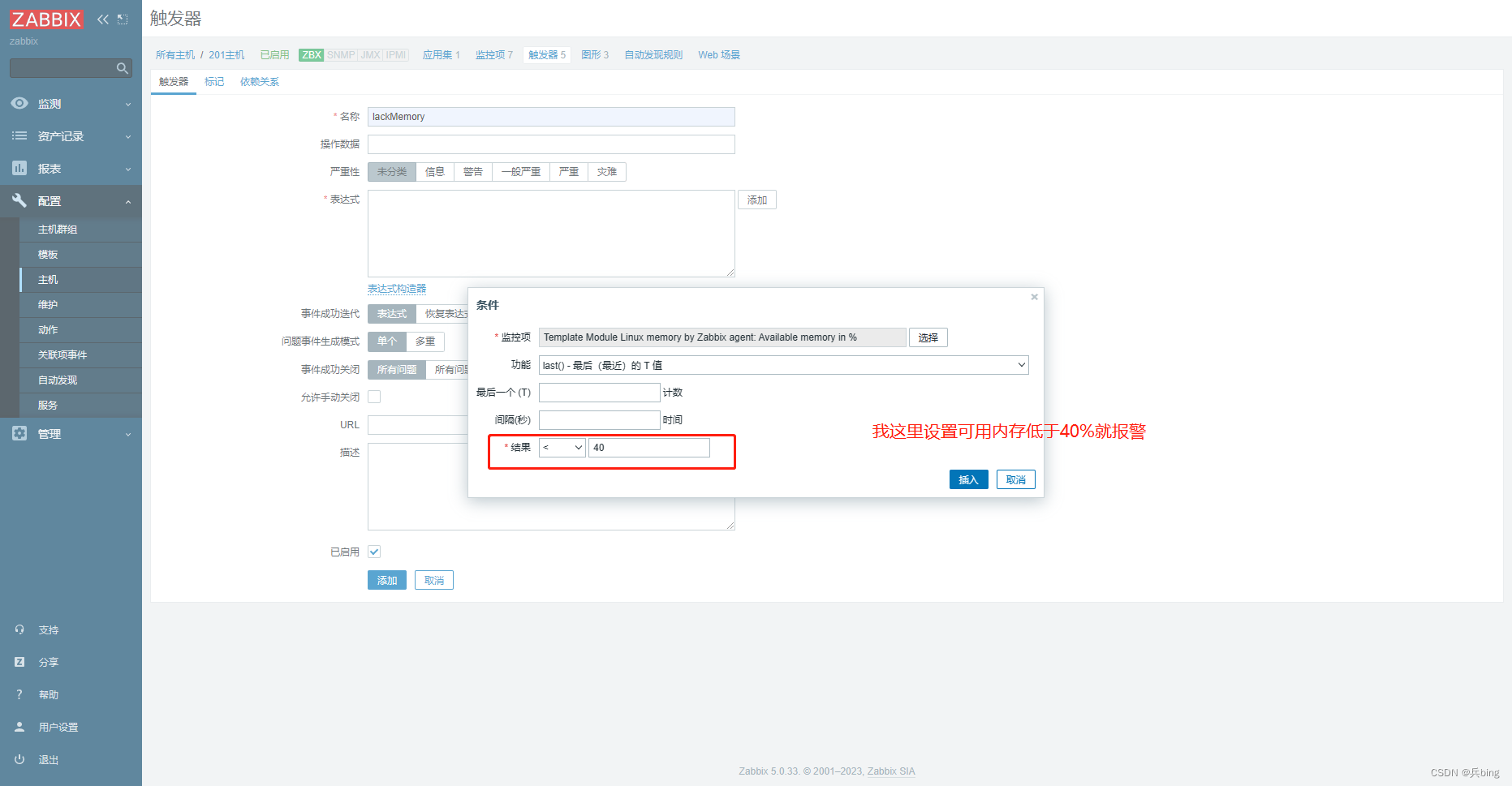The height and width of the screenshot is (786, 1512).
Task: Select 多重 problem generation mode
Action: tap(425, 341)
